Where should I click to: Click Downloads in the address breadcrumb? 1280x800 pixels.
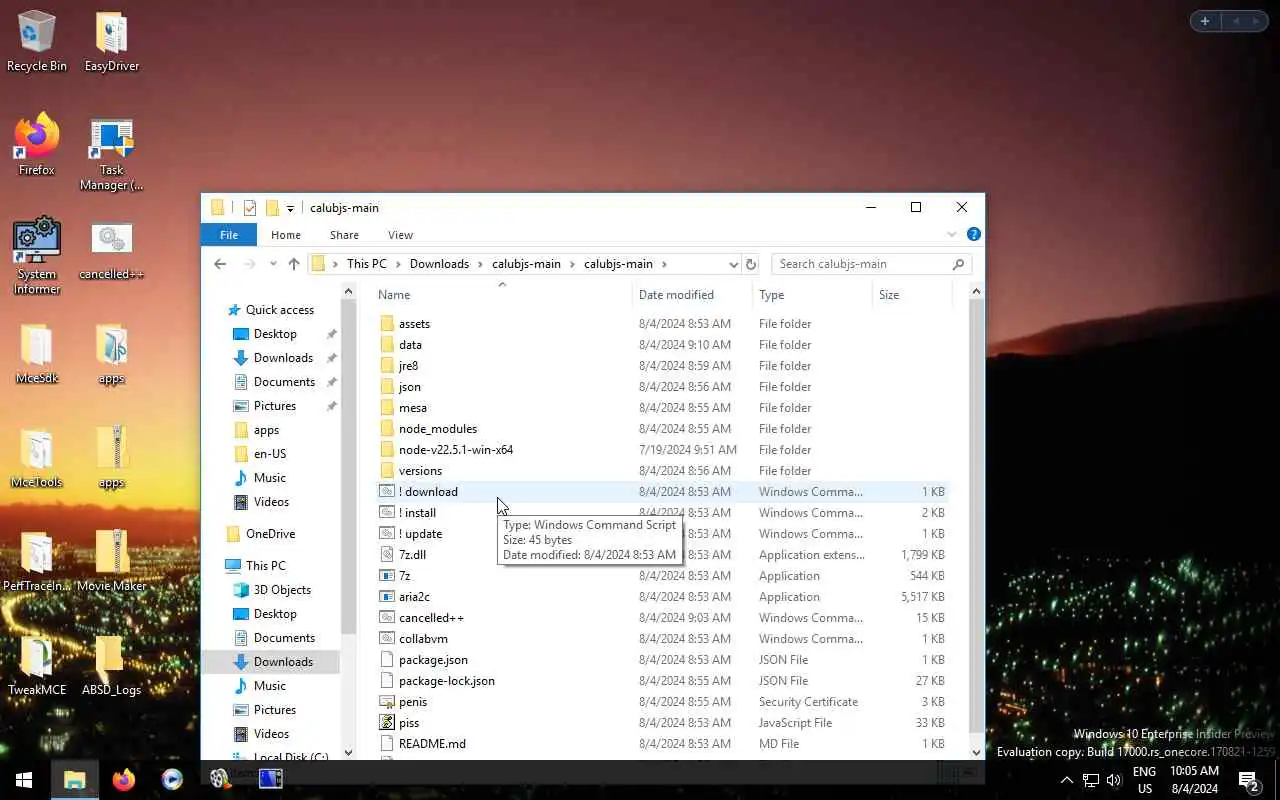pyautogui.click(x=439, y=264)
